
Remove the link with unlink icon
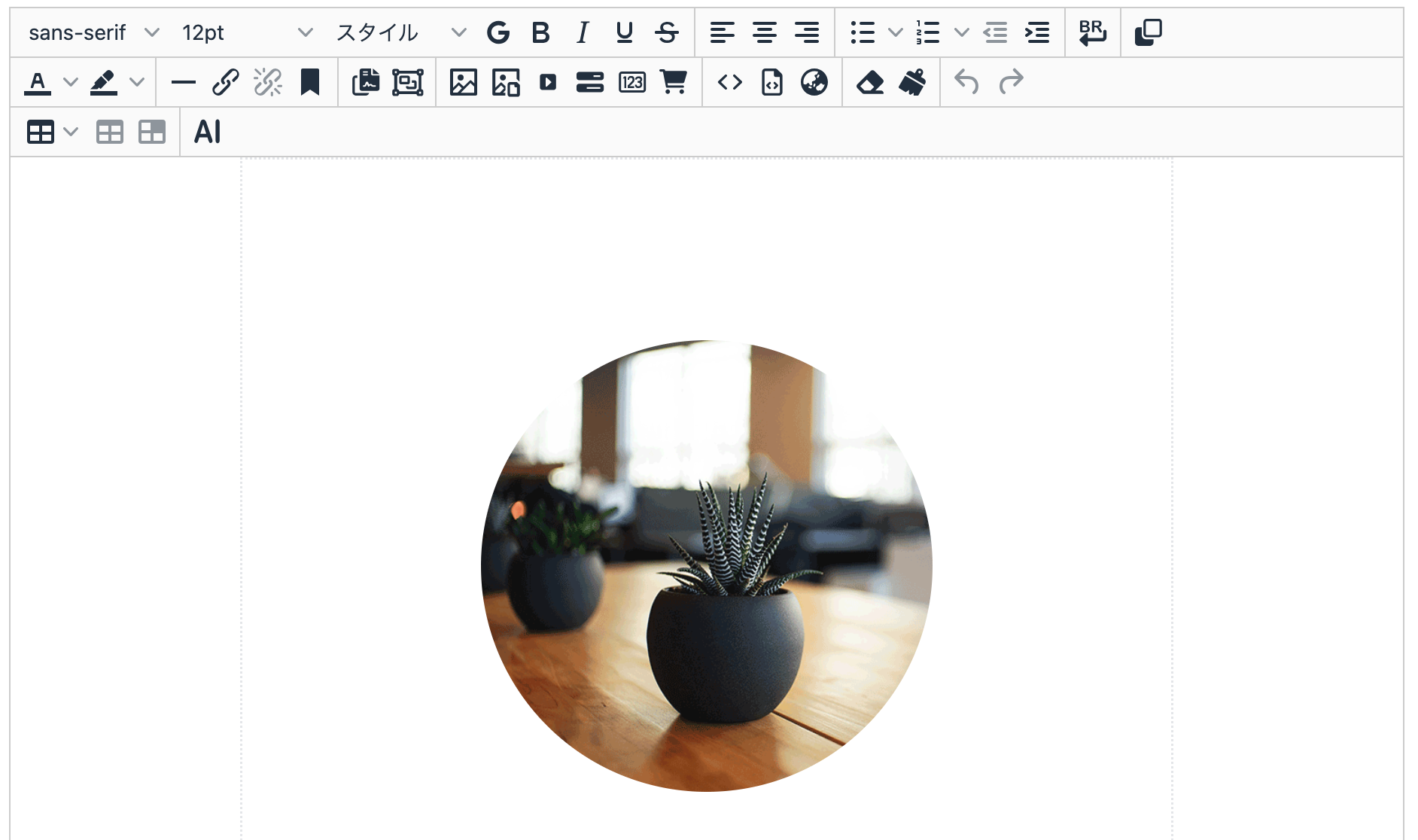[x=268, y=82]
